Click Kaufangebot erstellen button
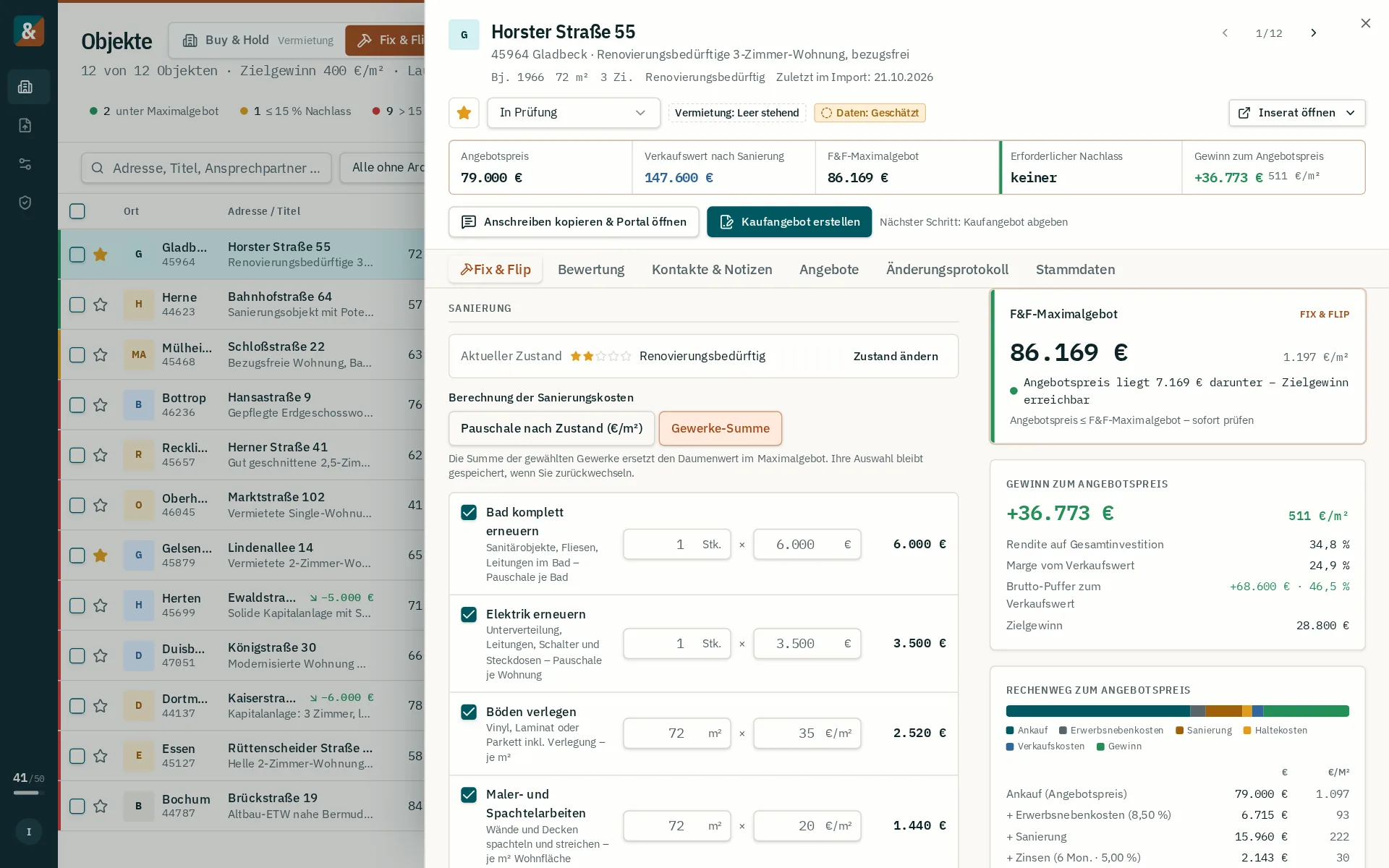Viewport: 1389px width, 868px height. 789,222
